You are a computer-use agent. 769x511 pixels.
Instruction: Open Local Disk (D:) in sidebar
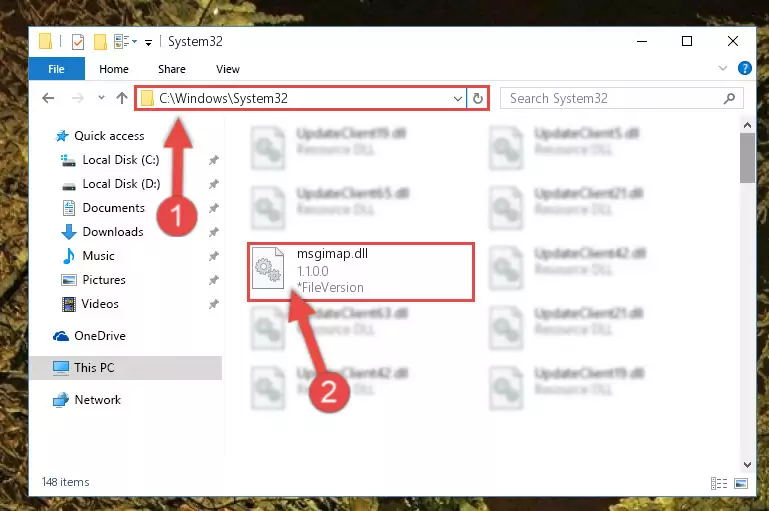pos(121,184)
